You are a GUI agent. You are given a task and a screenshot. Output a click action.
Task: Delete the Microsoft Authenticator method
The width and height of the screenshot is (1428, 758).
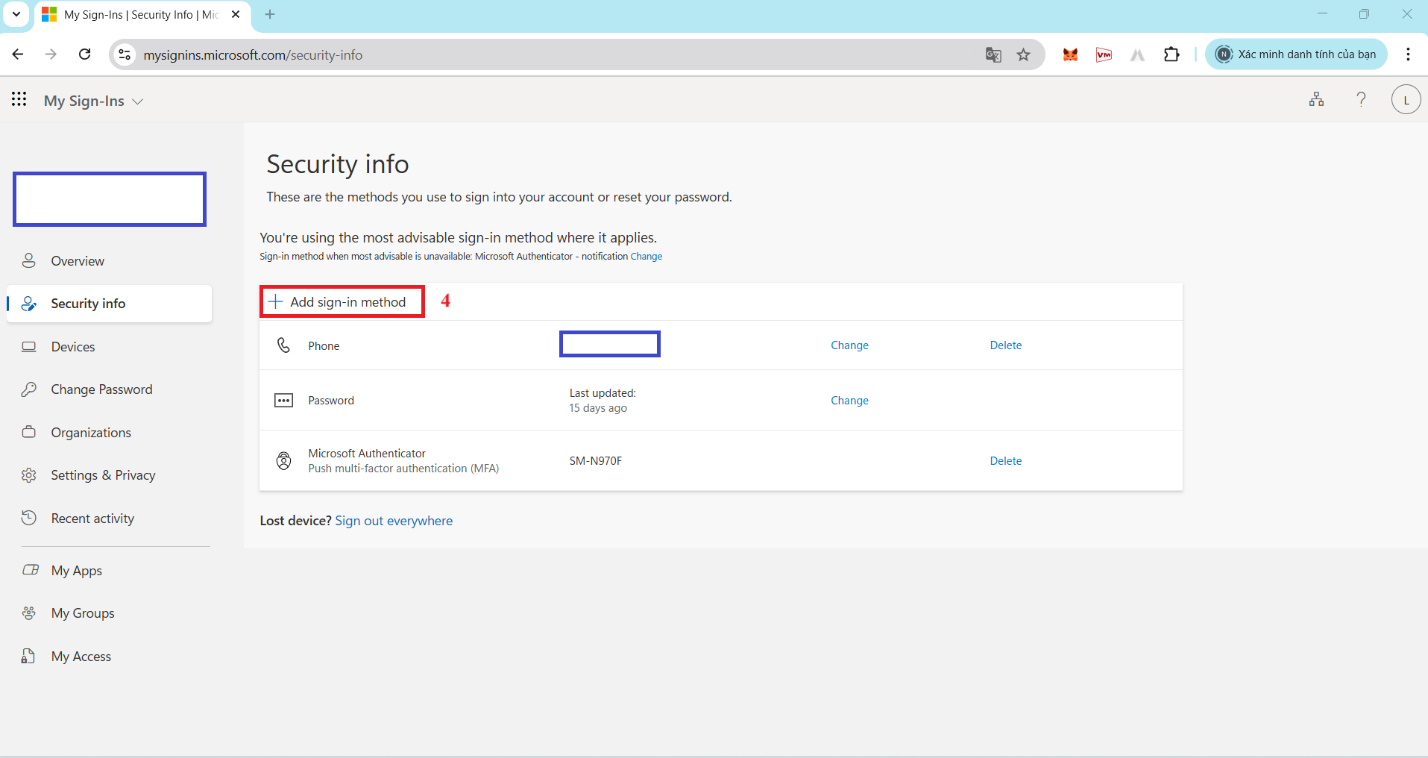[1005, 461]
